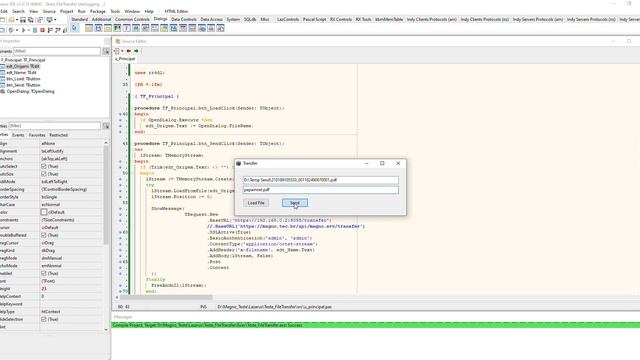Switch to the Data Access palette tab
Screen dimensions: 640x360
211,19
